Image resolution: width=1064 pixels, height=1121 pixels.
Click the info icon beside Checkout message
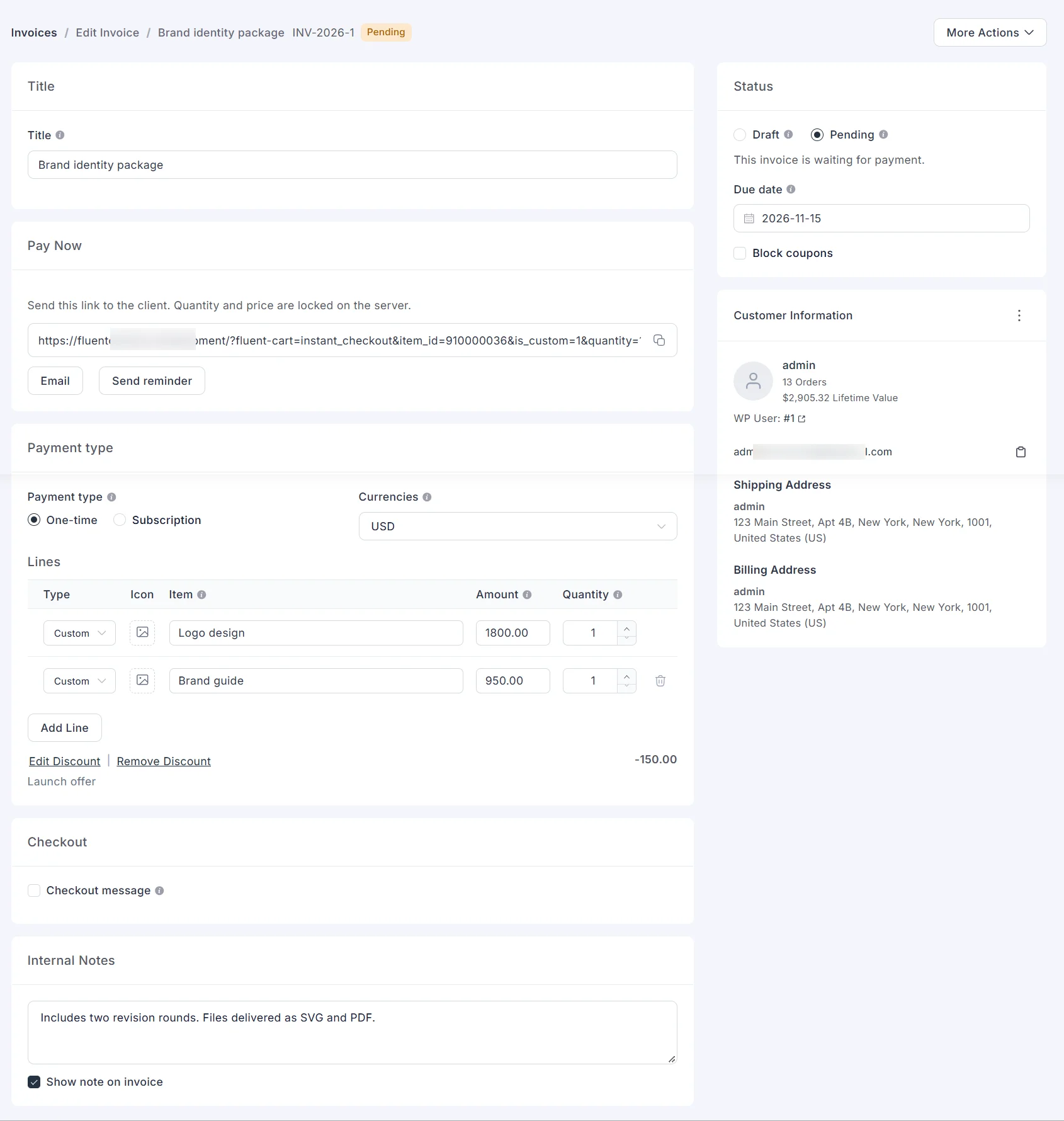pyautogui.click(x=159, y=891)
